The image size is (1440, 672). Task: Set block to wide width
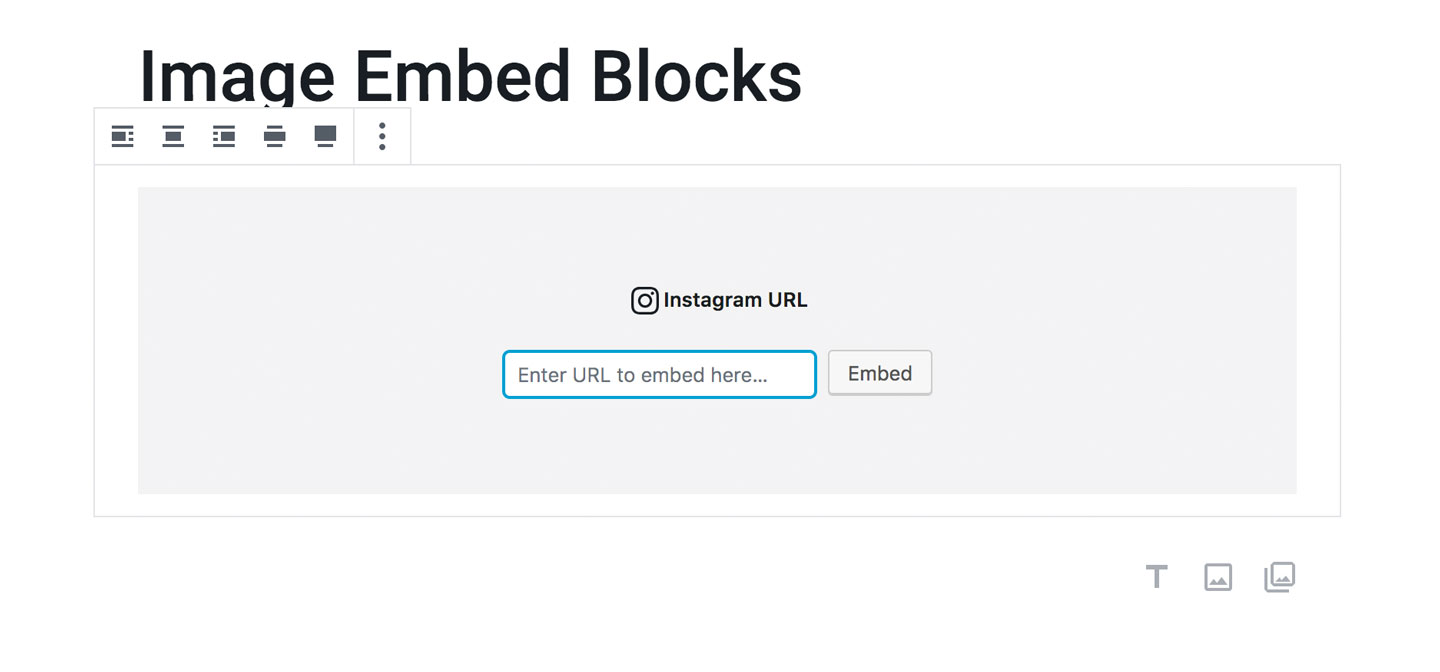click(275, 136)
